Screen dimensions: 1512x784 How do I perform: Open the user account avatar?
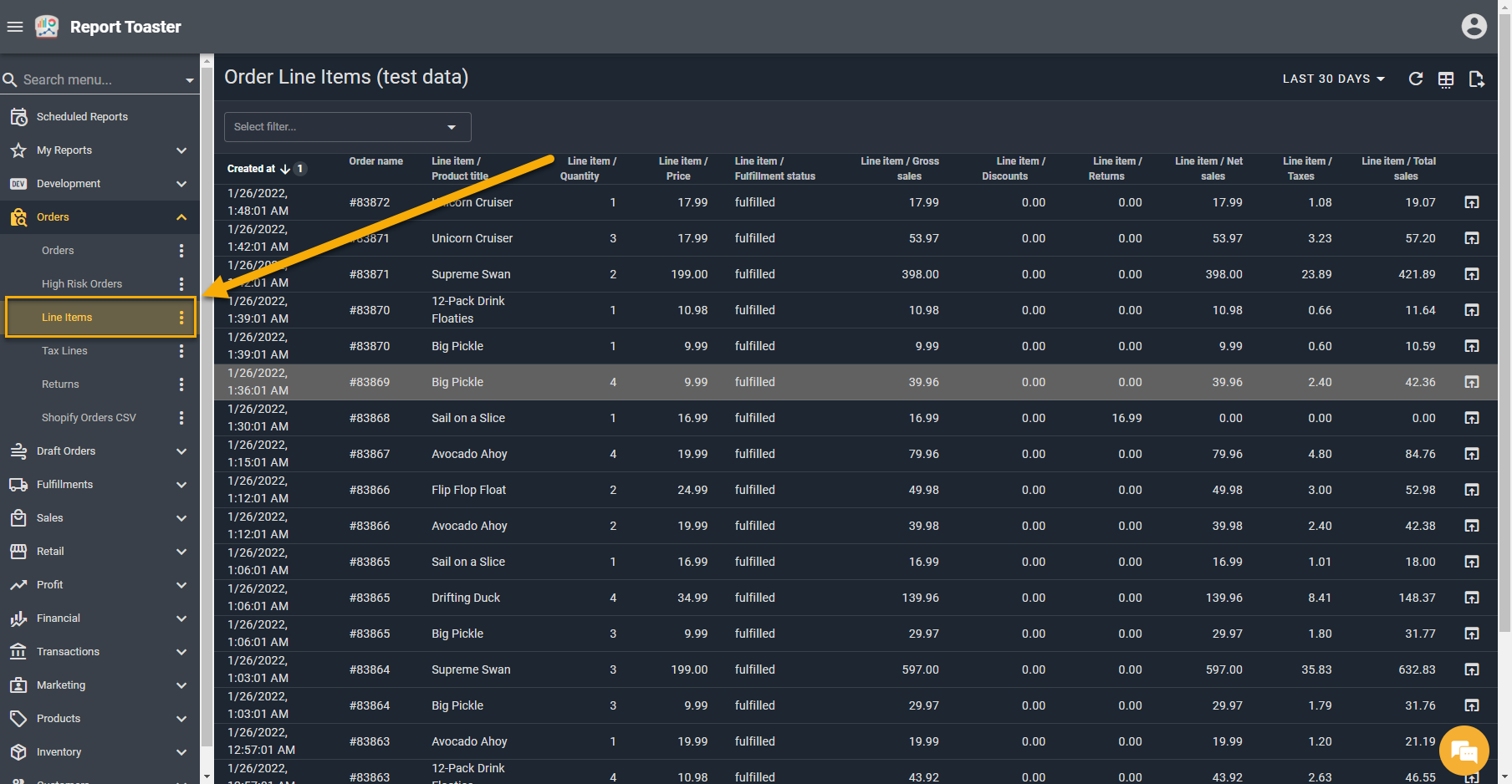tap(1474, 27)
